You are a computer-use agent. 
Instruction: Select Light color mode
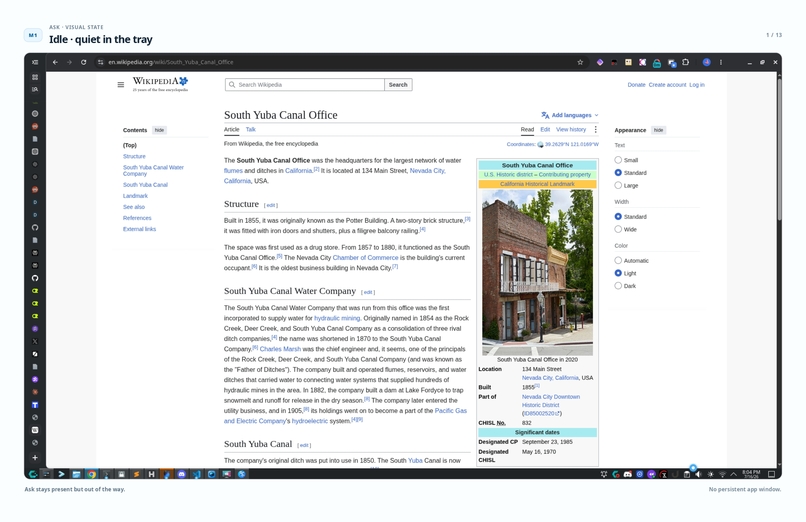[x=618, y=273]
